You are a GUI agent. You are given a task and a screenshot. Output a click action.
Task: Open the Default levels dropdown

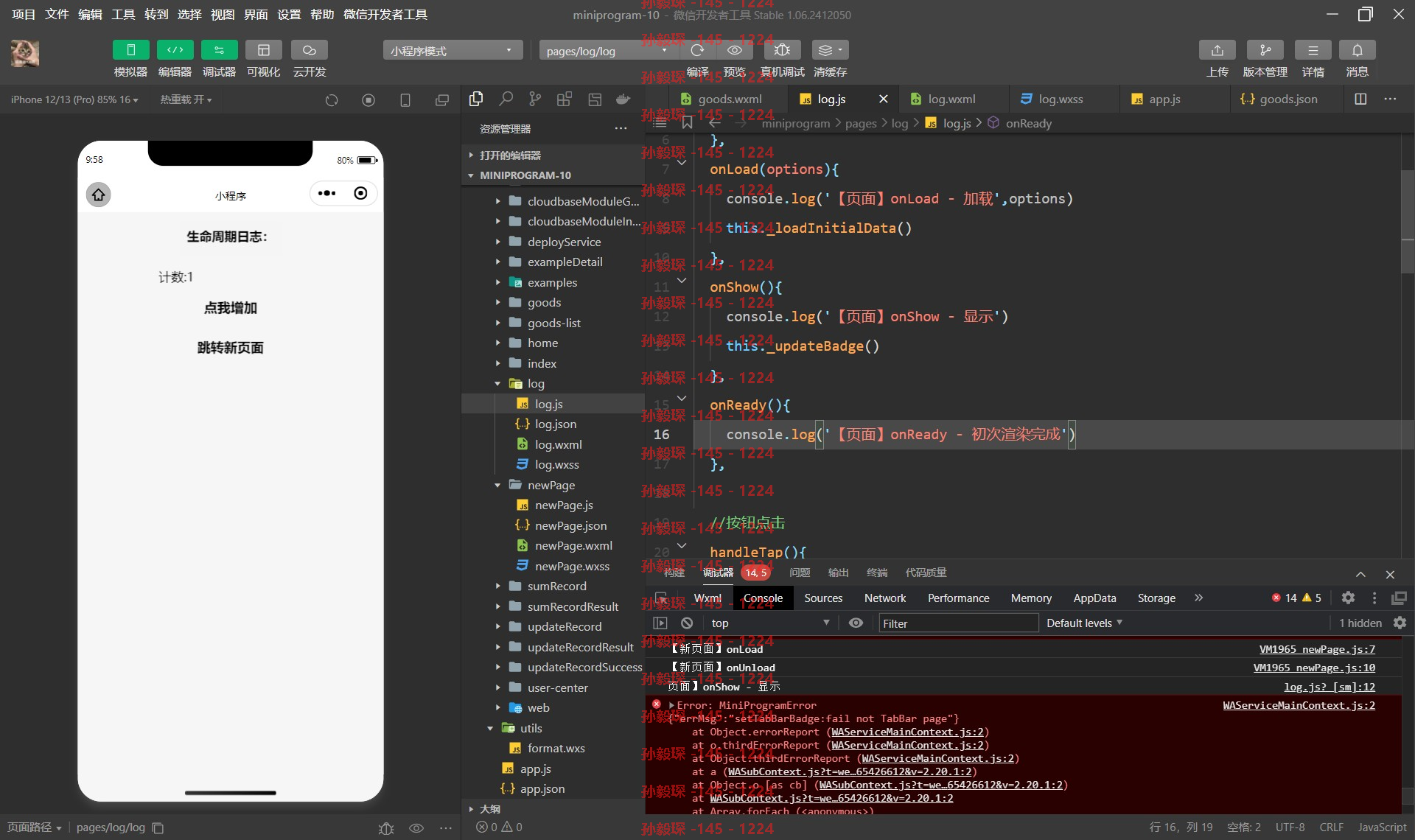(1084, 623)
